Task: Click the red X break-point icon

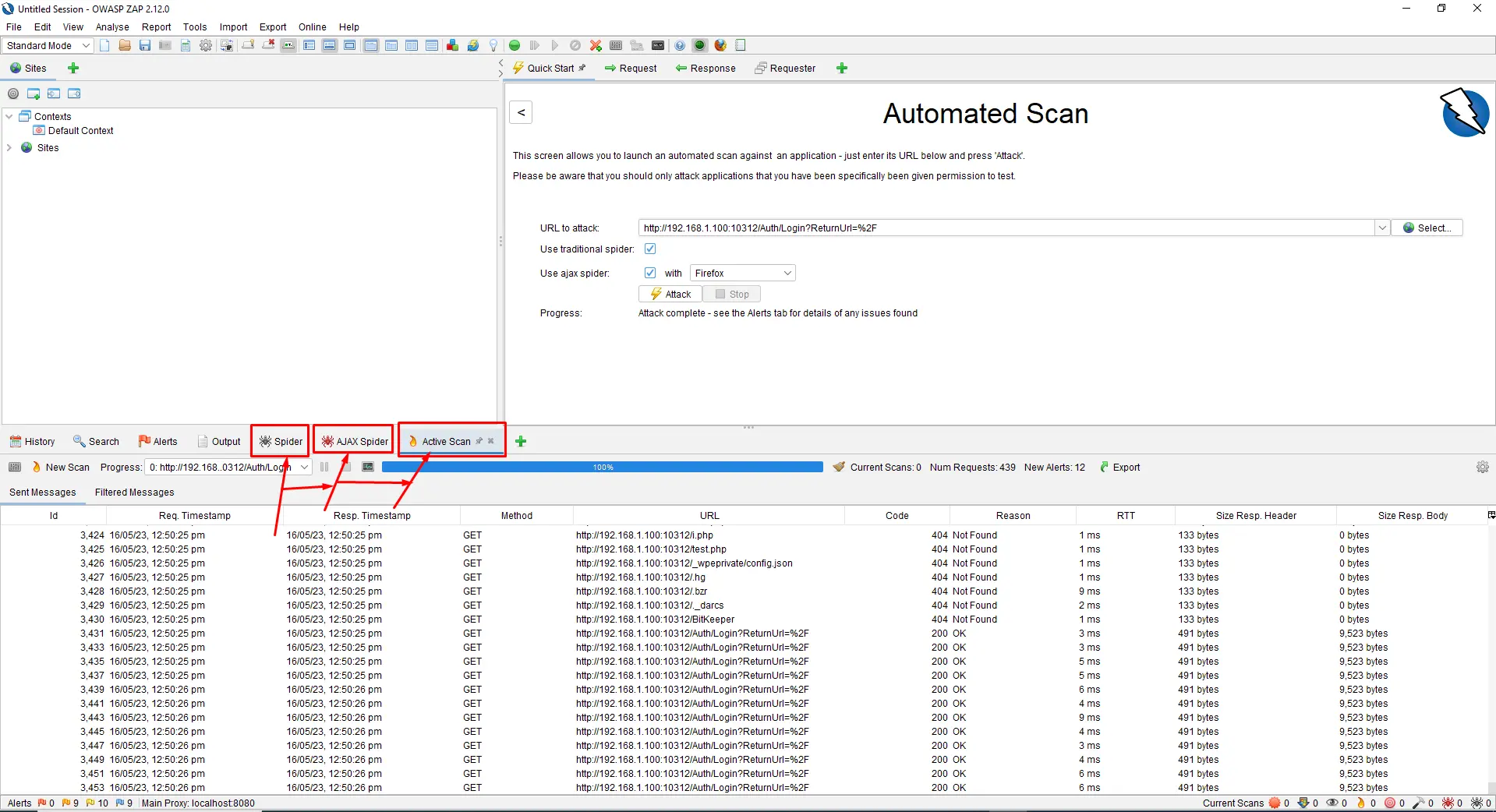Action: coord(596,45)
